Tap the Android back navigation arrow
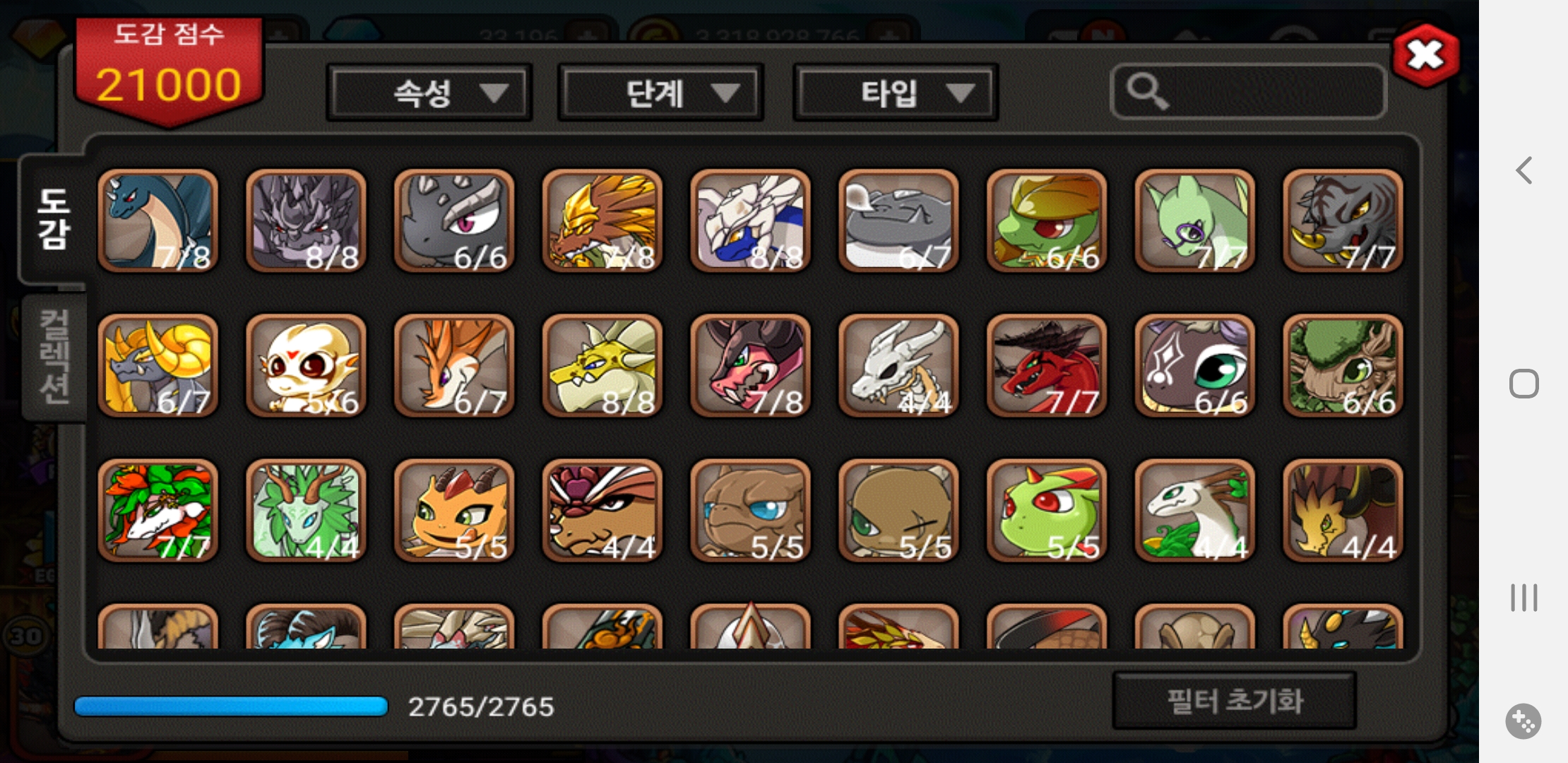 1524,170
